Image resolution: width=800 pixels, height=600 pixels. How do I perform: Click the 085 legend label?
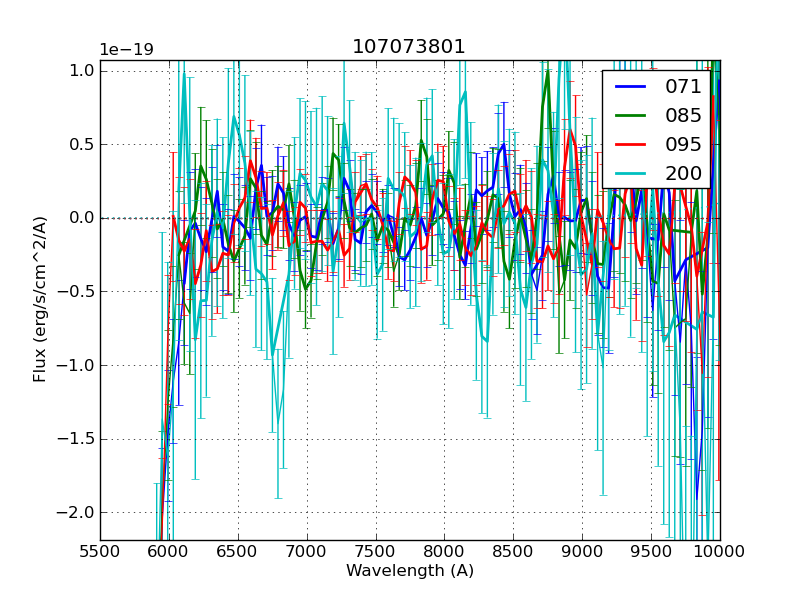[x=684, y=116]
